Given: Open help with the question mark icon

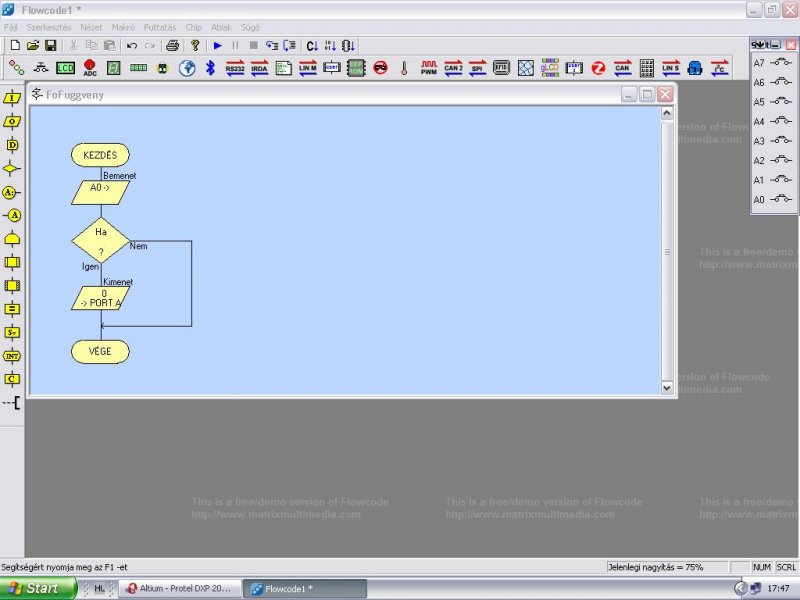Looking at the screenshot, I should click(195, 45).
